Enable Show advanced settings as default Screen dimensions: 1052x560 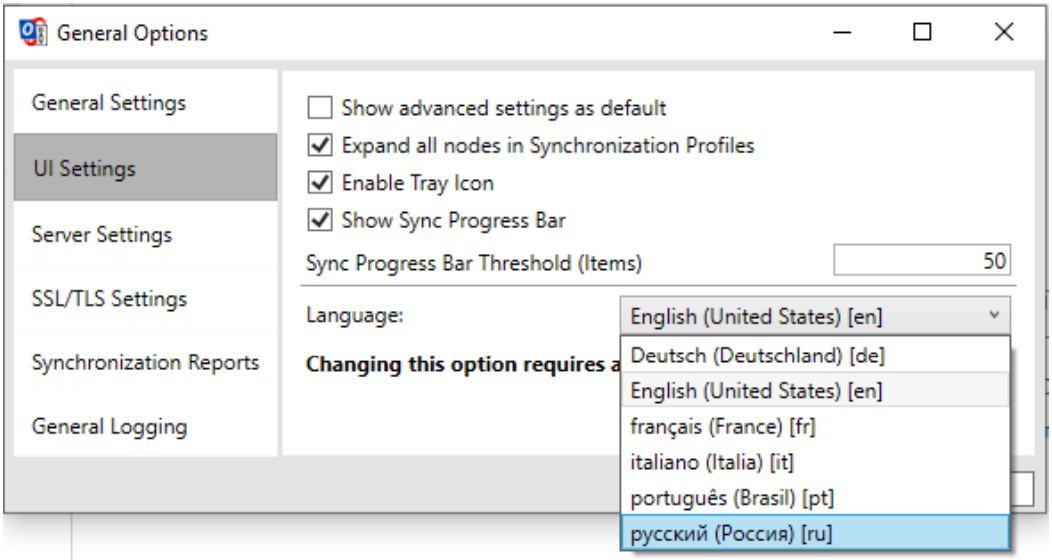[320, 108]
